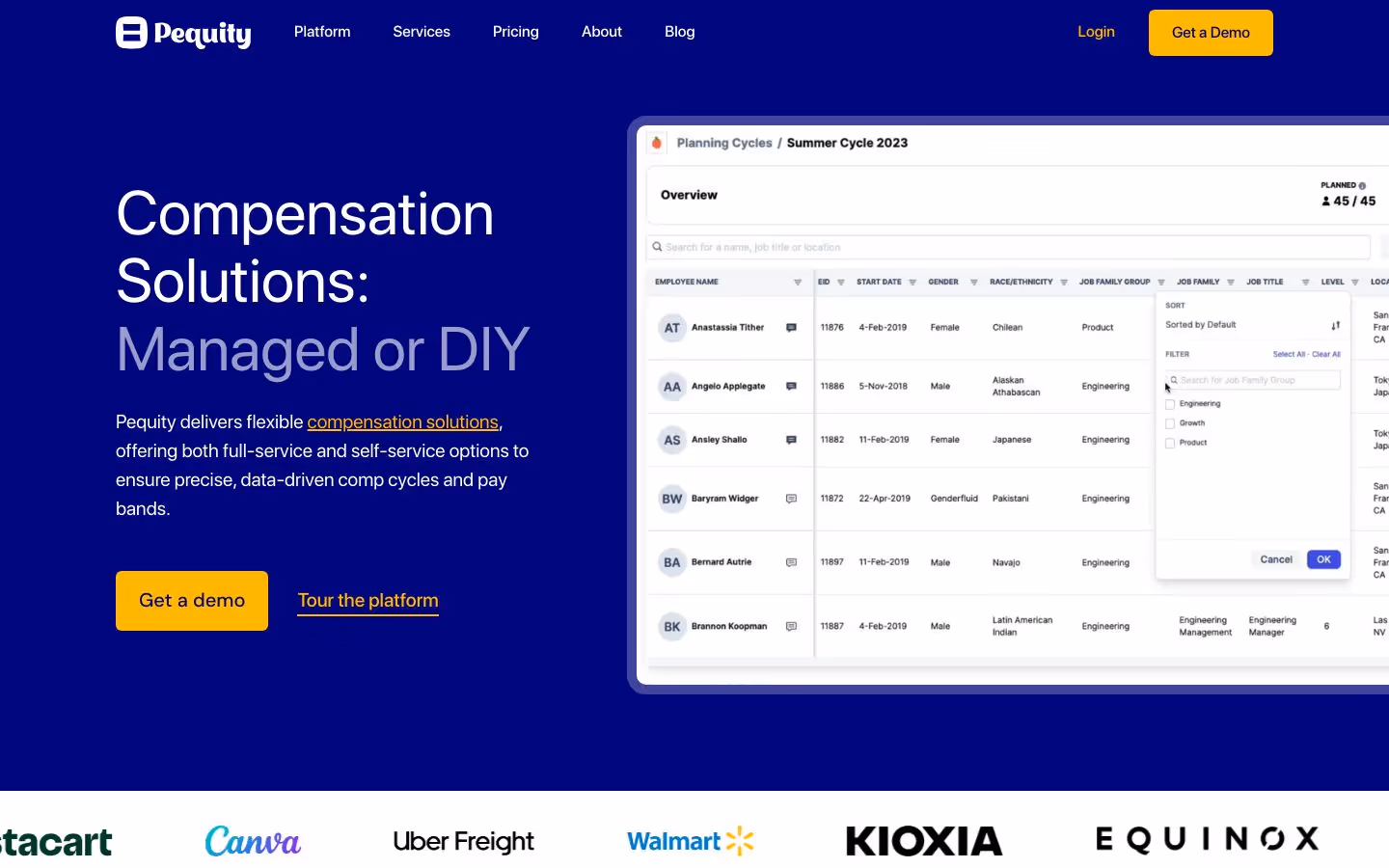This screenshot has width=1389, height=868.
Task: Open comment icon for Brannon Koopman
Action: 791,627
